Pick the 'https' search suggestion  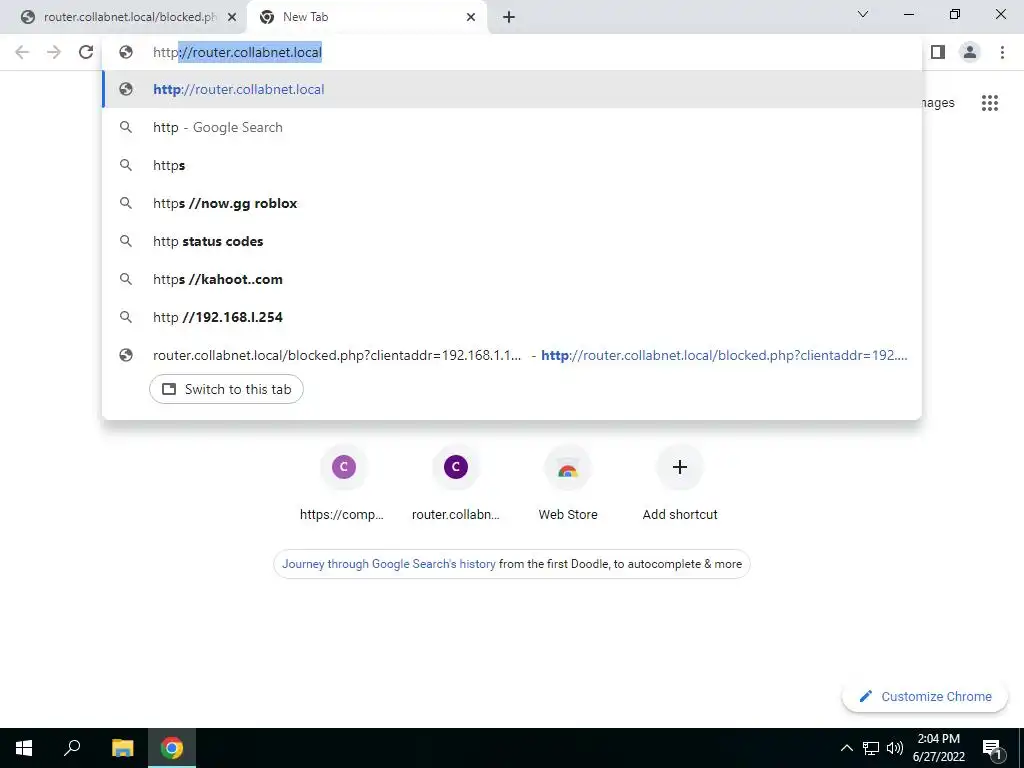(x=512, y=165)
